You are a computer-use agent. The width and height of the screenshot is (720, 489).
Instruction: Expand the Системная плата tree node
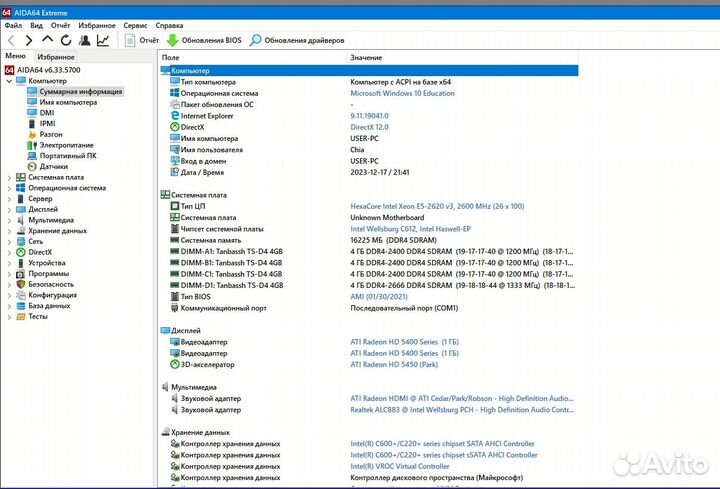point(9,177)
